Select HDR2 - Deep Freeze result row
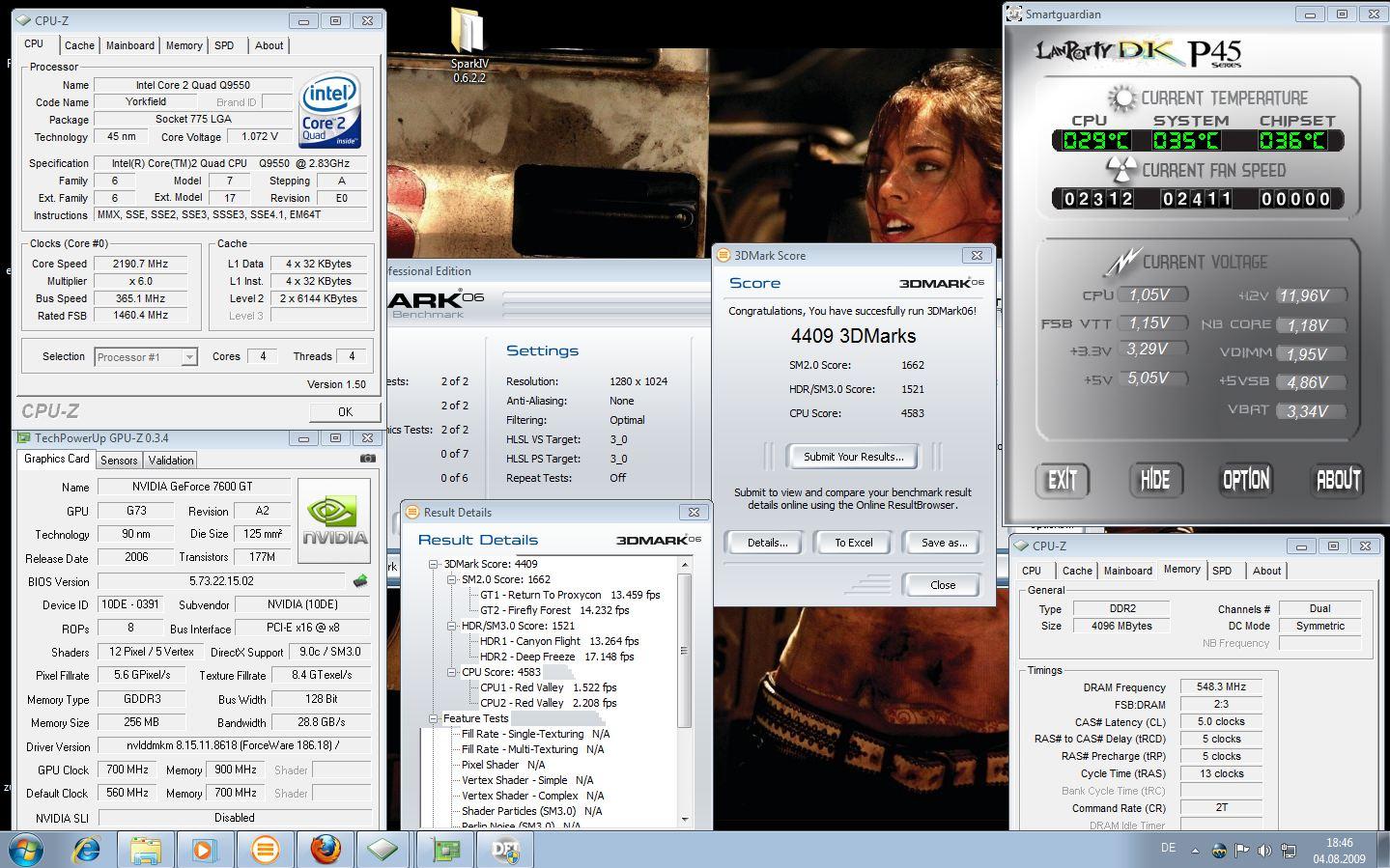This screenshot has width=1390, height=868. pyautogui.click(x=556, y=657)
